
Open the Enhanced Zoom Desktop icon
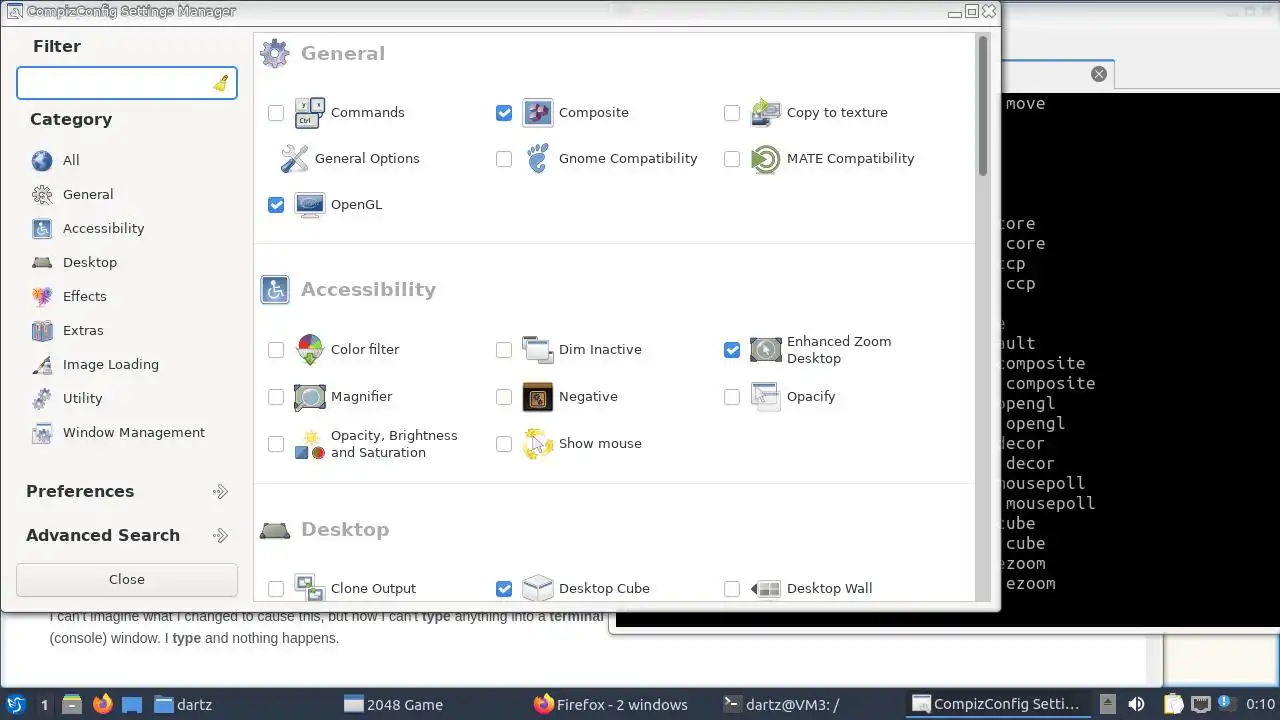(766, 350)
